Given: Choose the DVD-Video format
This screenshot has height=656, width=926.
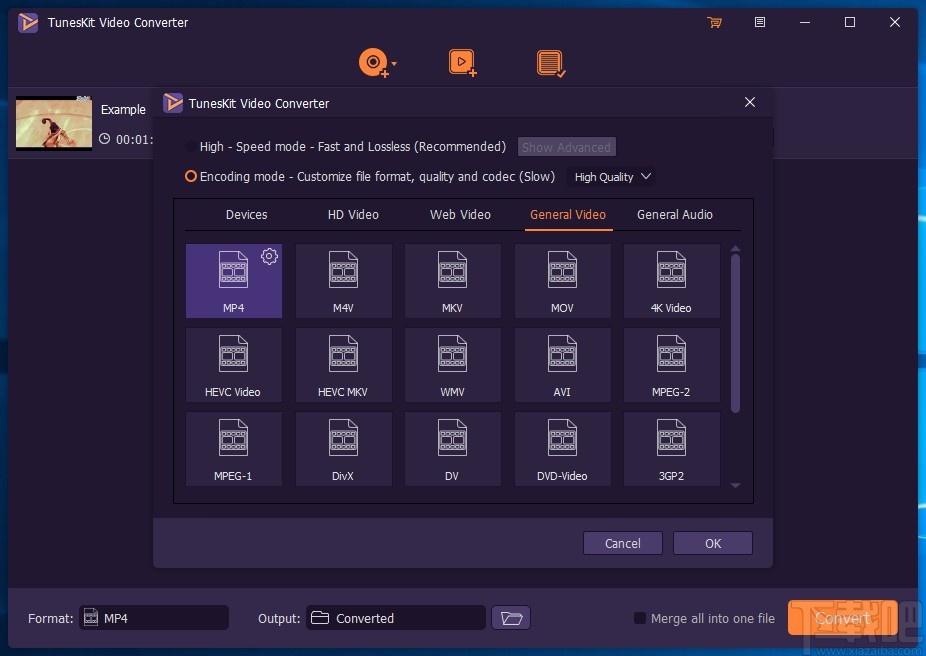Looking at the screenshot, I should point(562,449).
